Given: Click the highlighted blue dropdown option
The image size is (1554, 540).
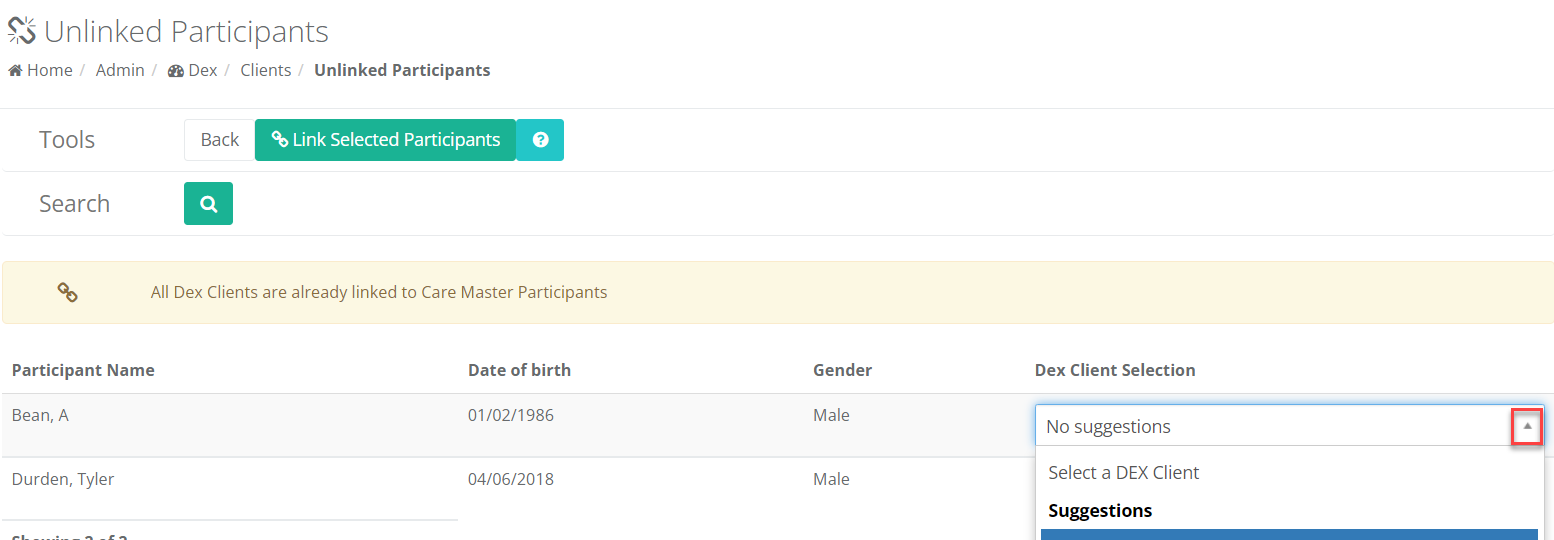Looking at the screenshot, I should tap(1289, 534).
